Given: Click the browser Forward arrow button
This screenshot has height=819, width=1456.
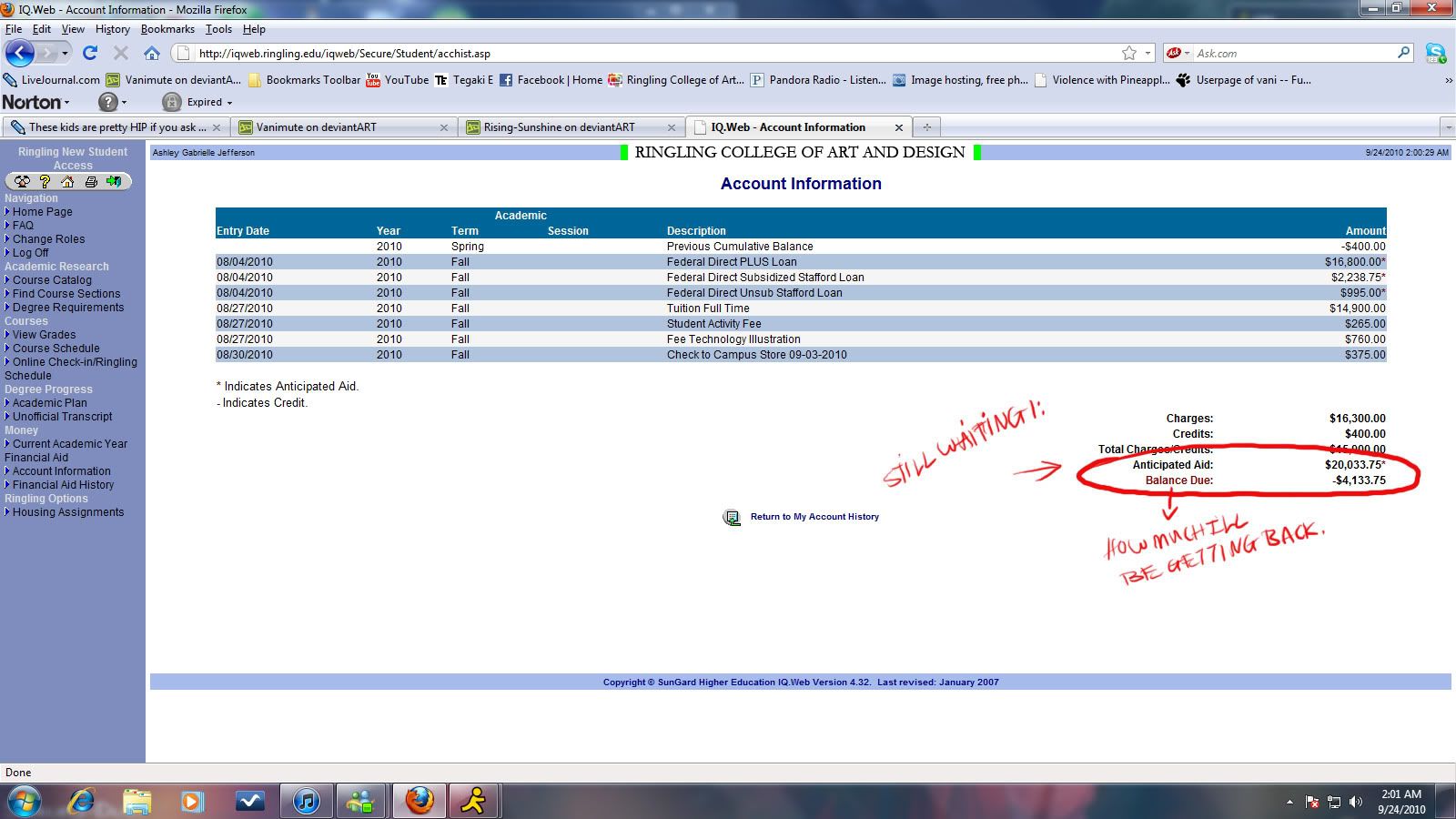Looking at the screenshot, I should (46, 53).
